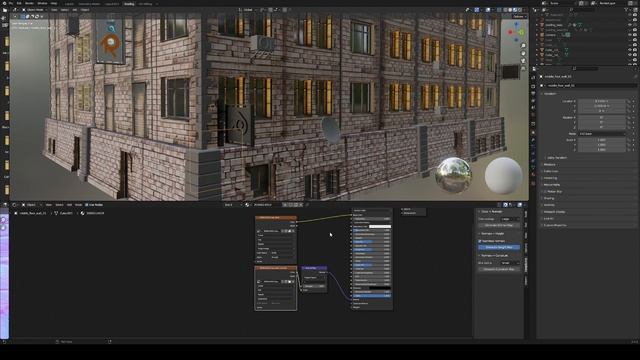
Task: Open the Edit menu
Action: (x=19, y=3)
